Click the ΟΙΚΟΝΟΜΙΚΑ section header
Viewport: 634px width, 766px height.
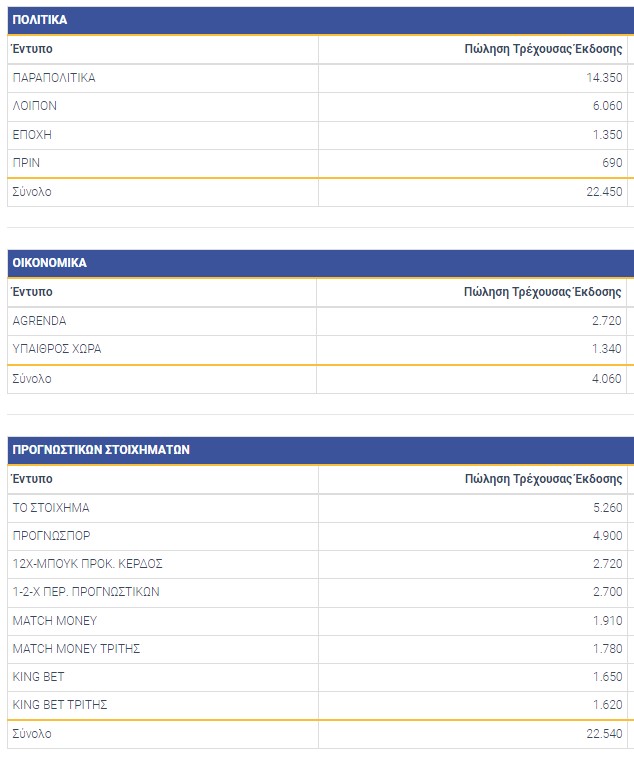point(49,263)
